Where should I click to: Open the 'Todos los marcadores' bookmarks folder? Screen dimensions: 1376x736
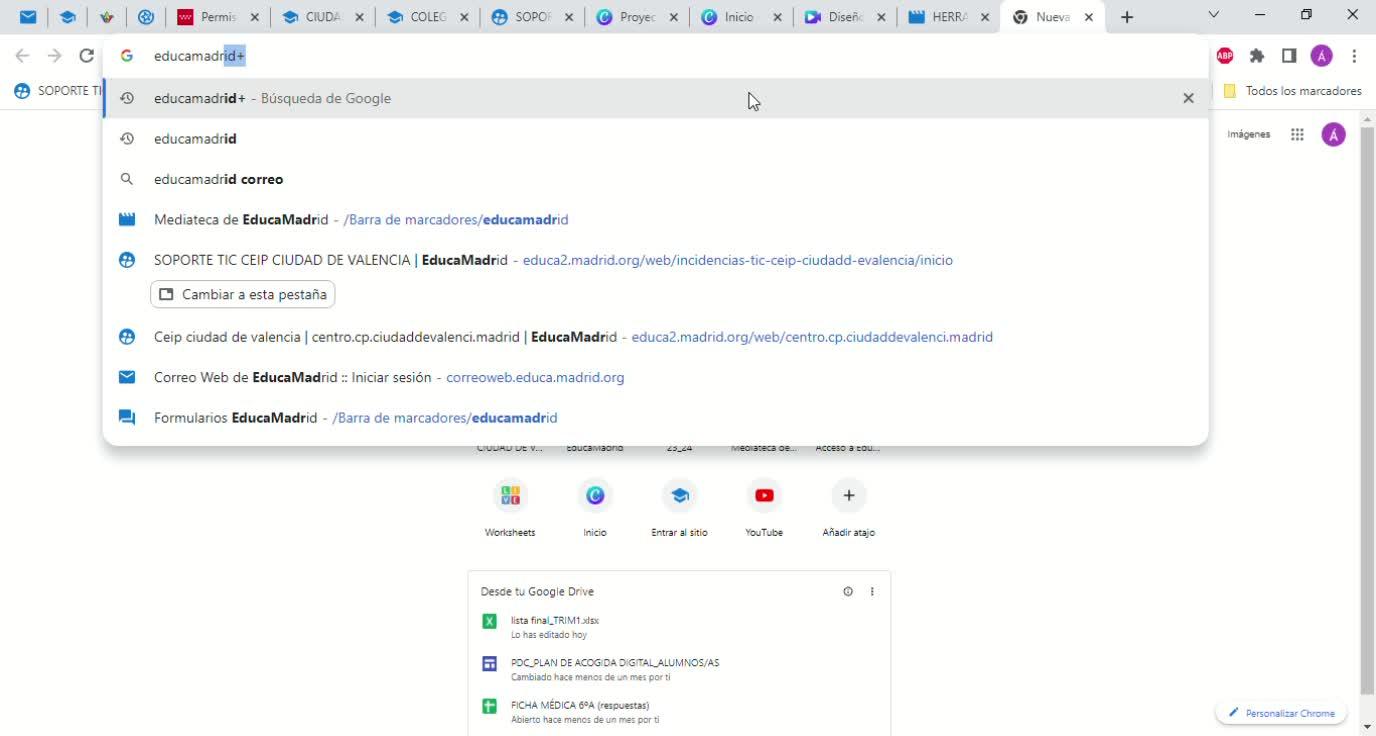click(1292, 91)
